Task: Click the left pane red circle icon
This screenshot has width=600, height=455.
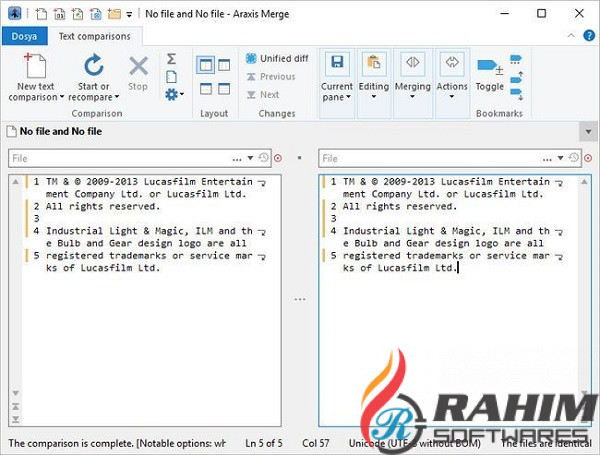Action: coord(279,158)
